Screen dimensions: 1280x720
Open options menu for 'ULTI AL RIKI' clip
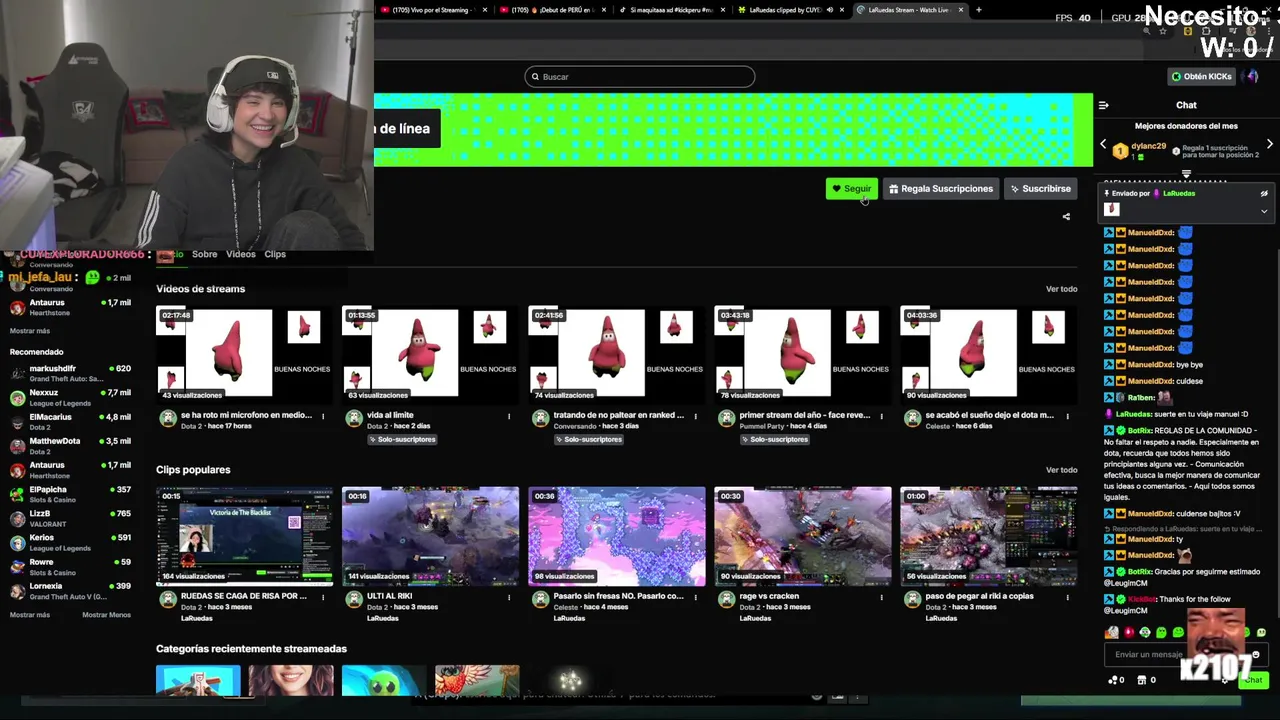point(509,597)
